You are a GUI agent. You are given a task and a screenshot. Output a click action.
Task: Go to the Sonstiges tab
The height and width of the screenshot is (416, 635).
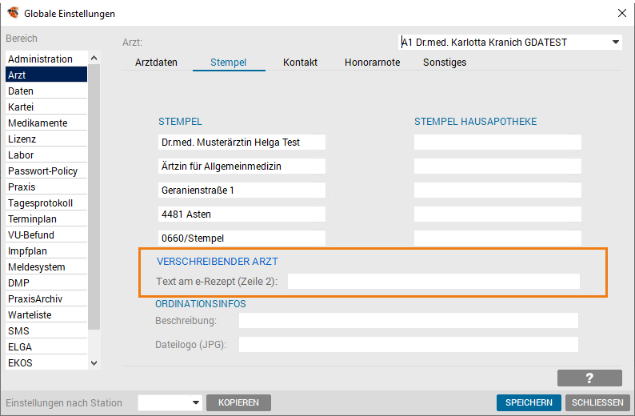click(x=443, y=62)
